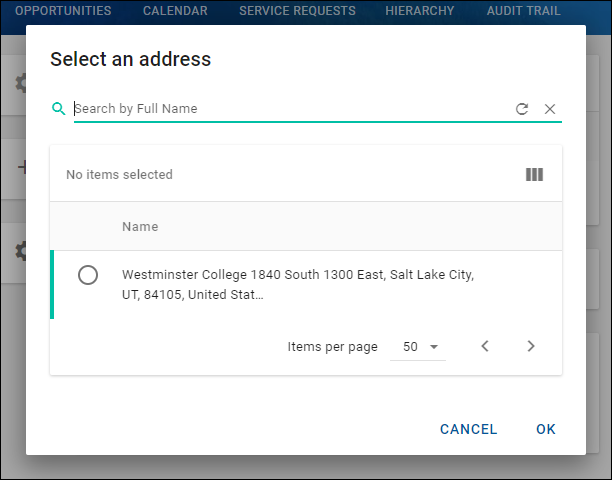Click the refresh icon in the search bar
This screenshot has height=480, width=612.
(x=522, y=109)
